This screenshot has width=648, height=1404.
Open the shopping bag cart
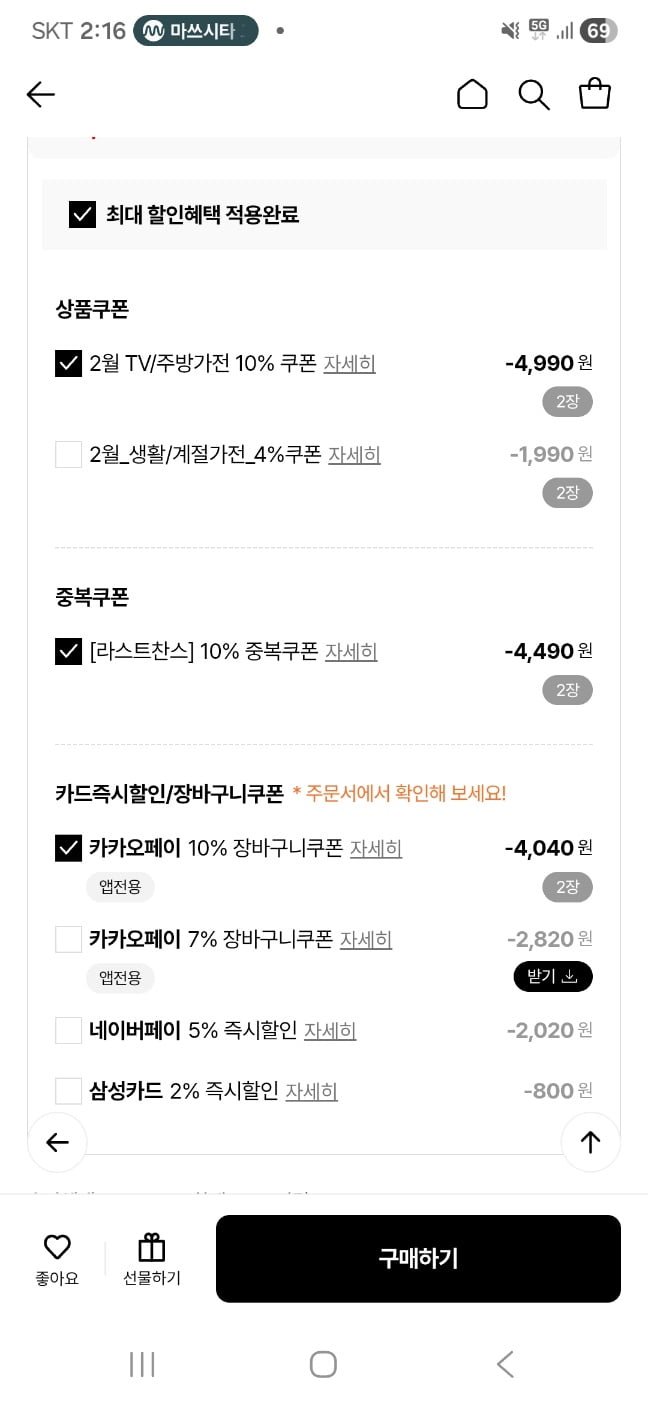pos(595,94)
